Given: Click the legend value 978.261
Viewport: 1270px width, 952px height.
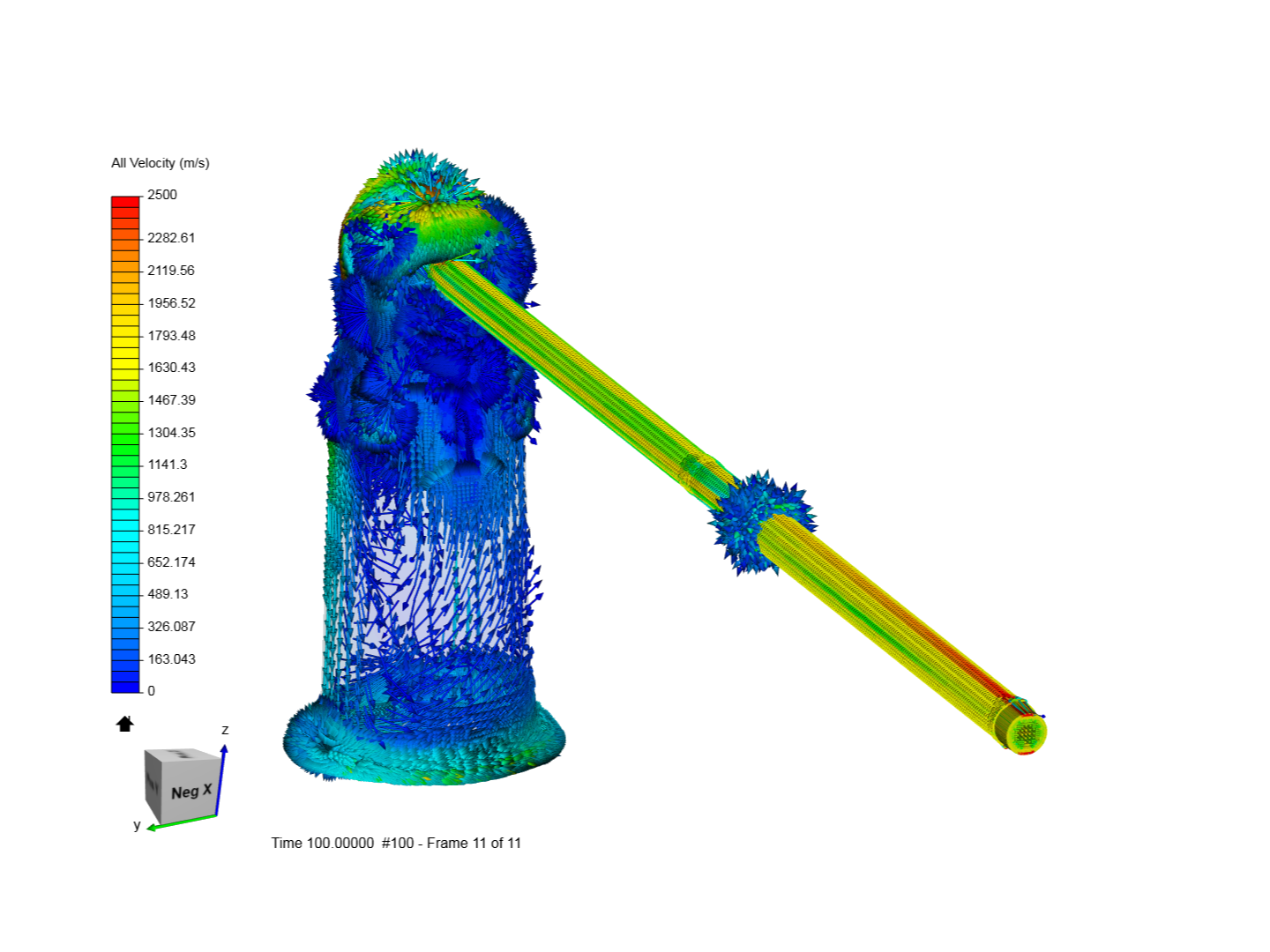Looking at the screenshot, I should coord(171,497).
